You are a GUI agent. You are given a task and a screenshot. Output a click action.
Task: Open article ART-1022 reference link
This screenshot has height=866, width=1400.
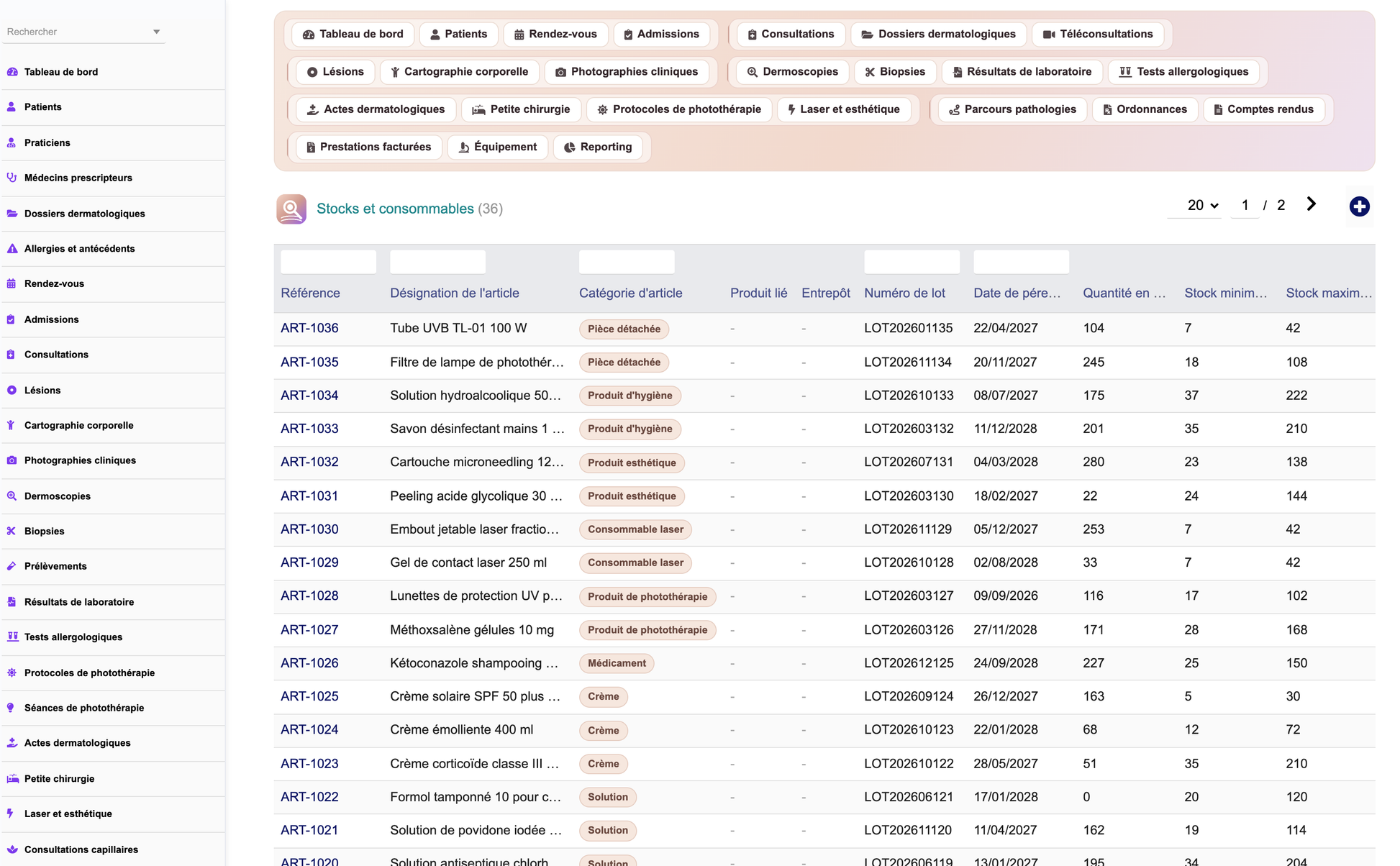(x=309, y=797)
